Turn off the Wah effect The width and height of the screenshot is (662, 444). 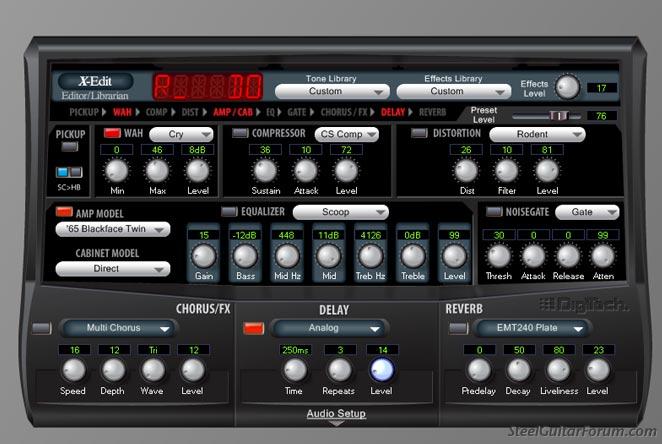coord(112,133)
